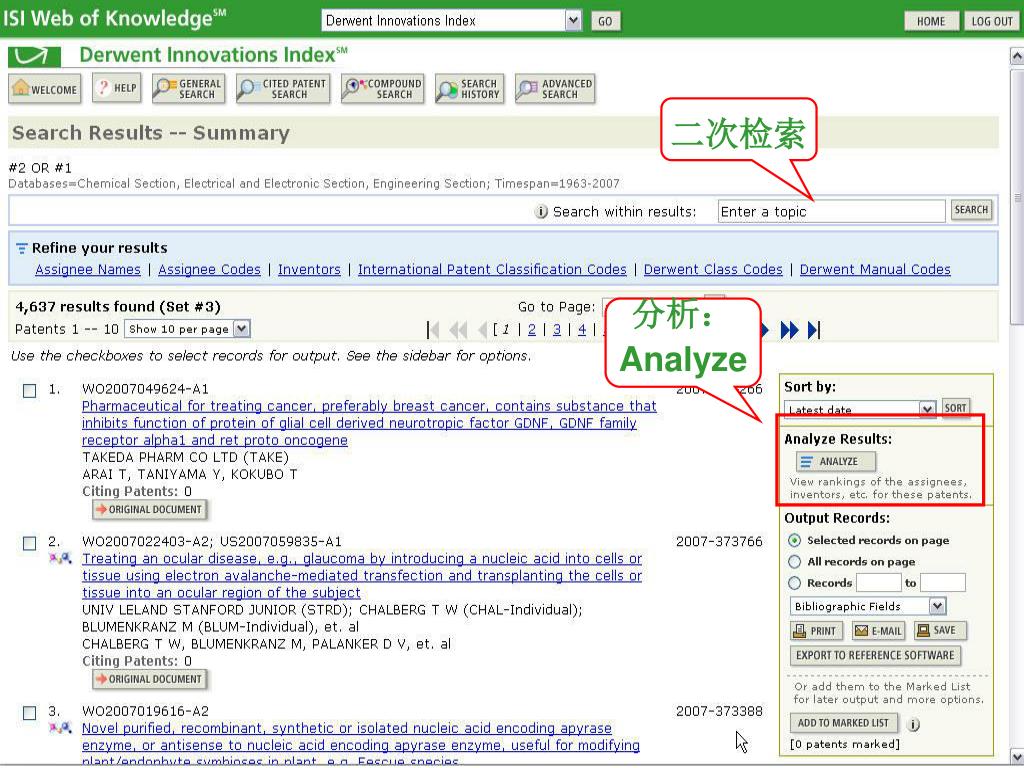Click compound structure icon for record 2
The height and width of the screenshot is (768, 1024).
(x=60, y=559)
